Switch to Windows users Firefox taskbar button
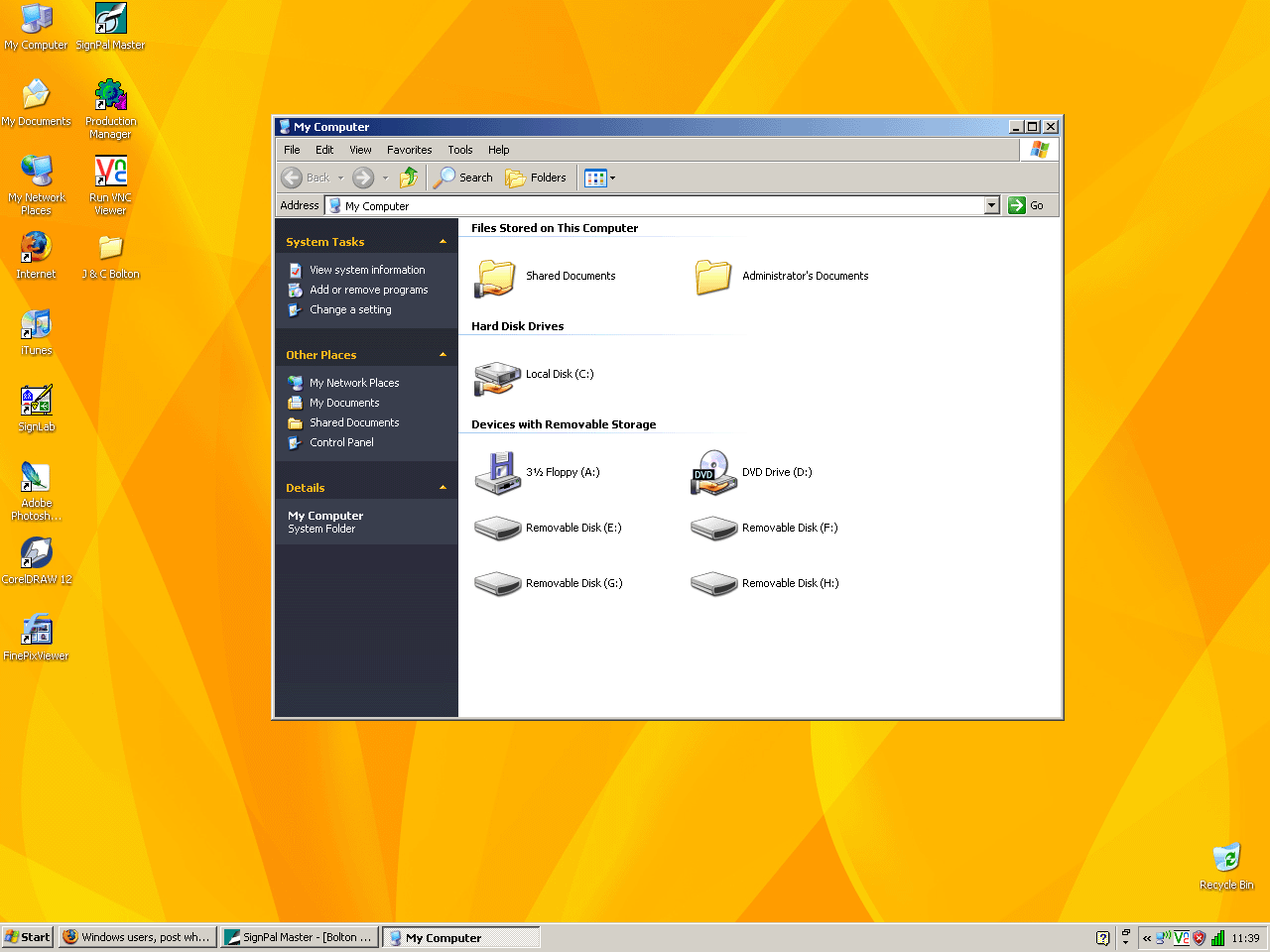Screen dimensions: 1270x952 click(138, 937)
